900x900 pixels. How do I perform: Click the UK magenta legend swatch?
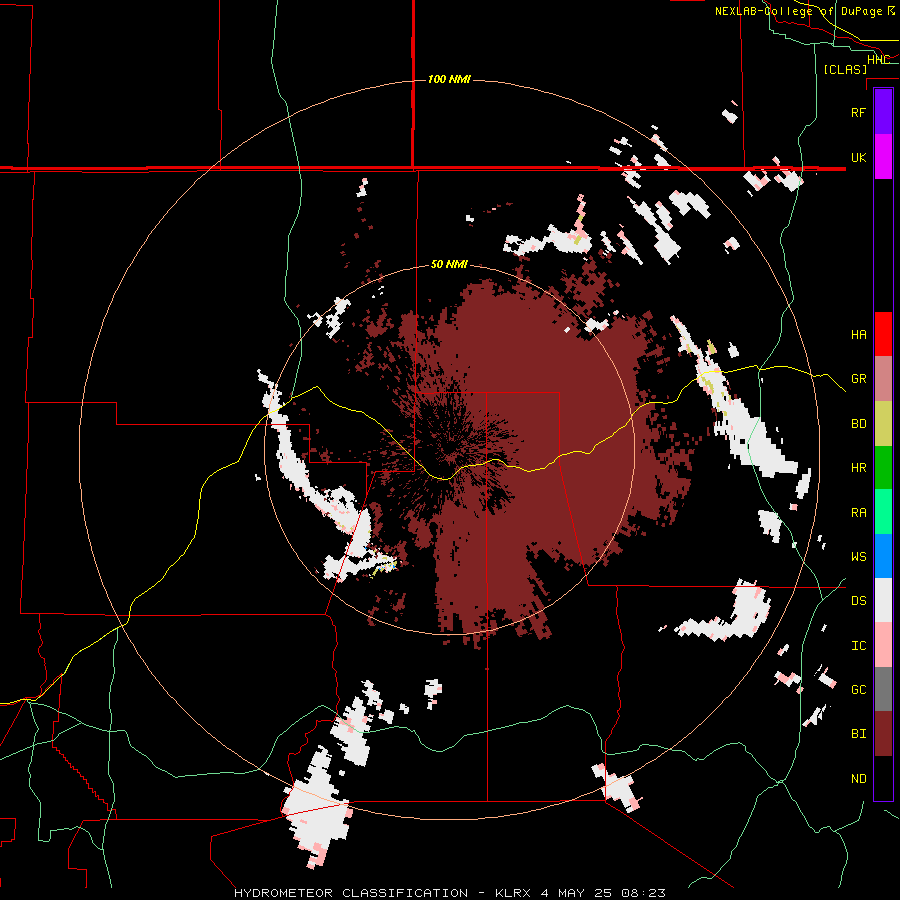(x=883, y=157)
